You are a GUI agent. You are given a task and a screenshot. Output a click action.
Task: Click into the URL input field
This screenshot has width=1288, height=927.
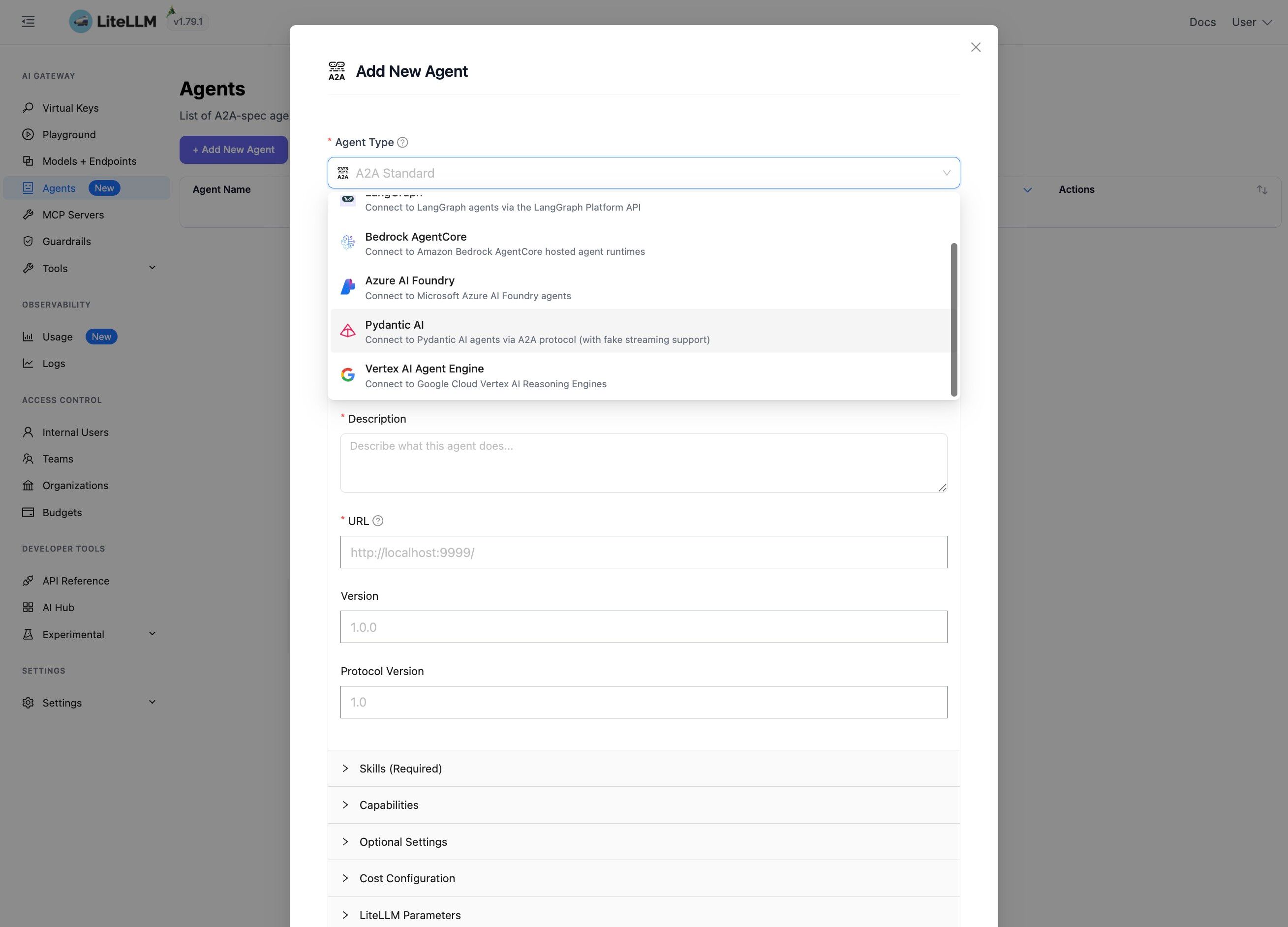[x=644, y=552]
